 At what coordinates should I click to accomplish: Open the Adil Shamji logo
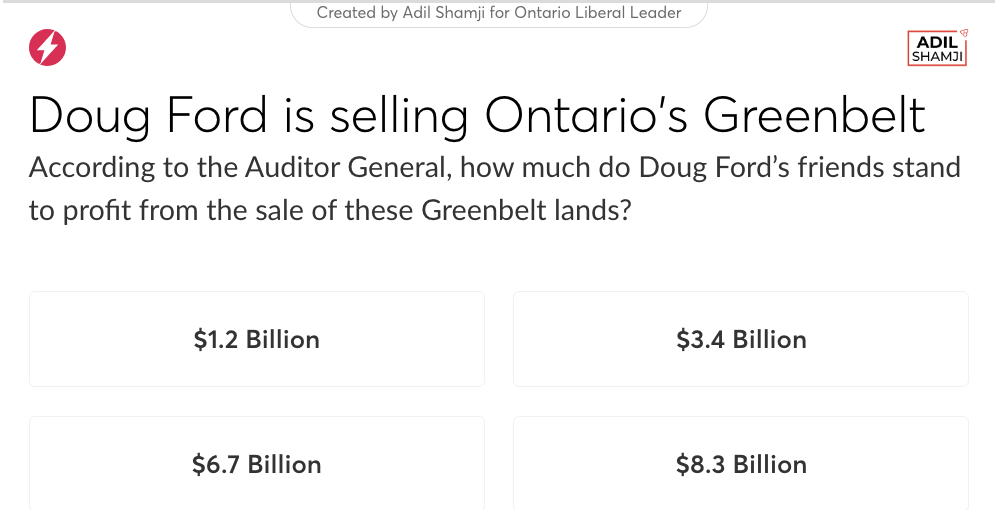pos(937,48)
